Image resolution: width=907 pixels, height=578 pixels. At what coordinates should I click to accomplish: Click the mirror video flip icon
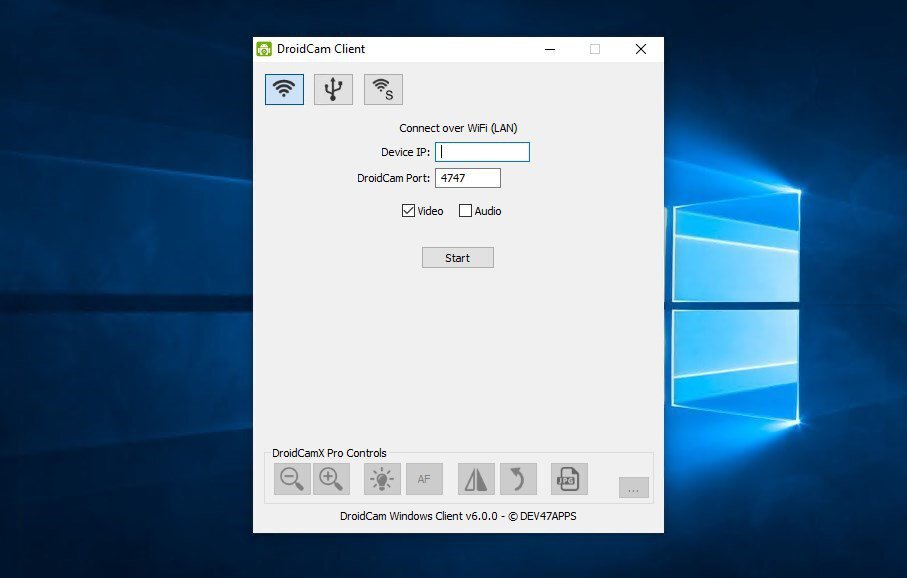tap(476, 479)
